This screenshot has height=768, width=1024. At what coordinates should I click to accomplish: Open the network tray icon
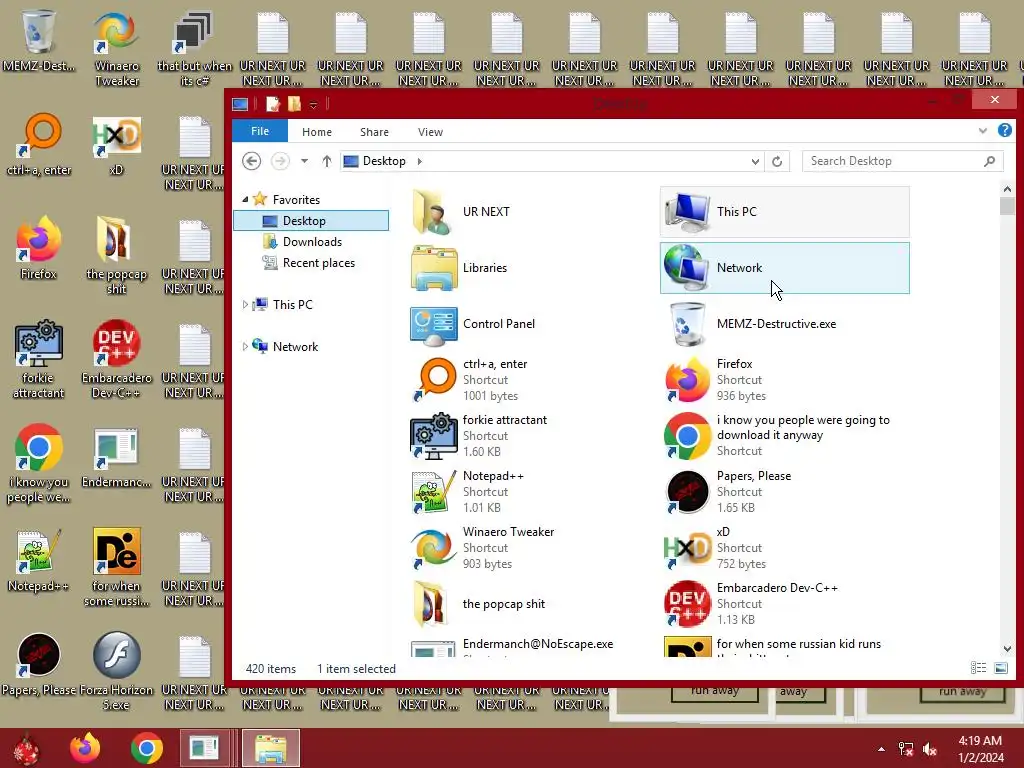tap(906, 749)
